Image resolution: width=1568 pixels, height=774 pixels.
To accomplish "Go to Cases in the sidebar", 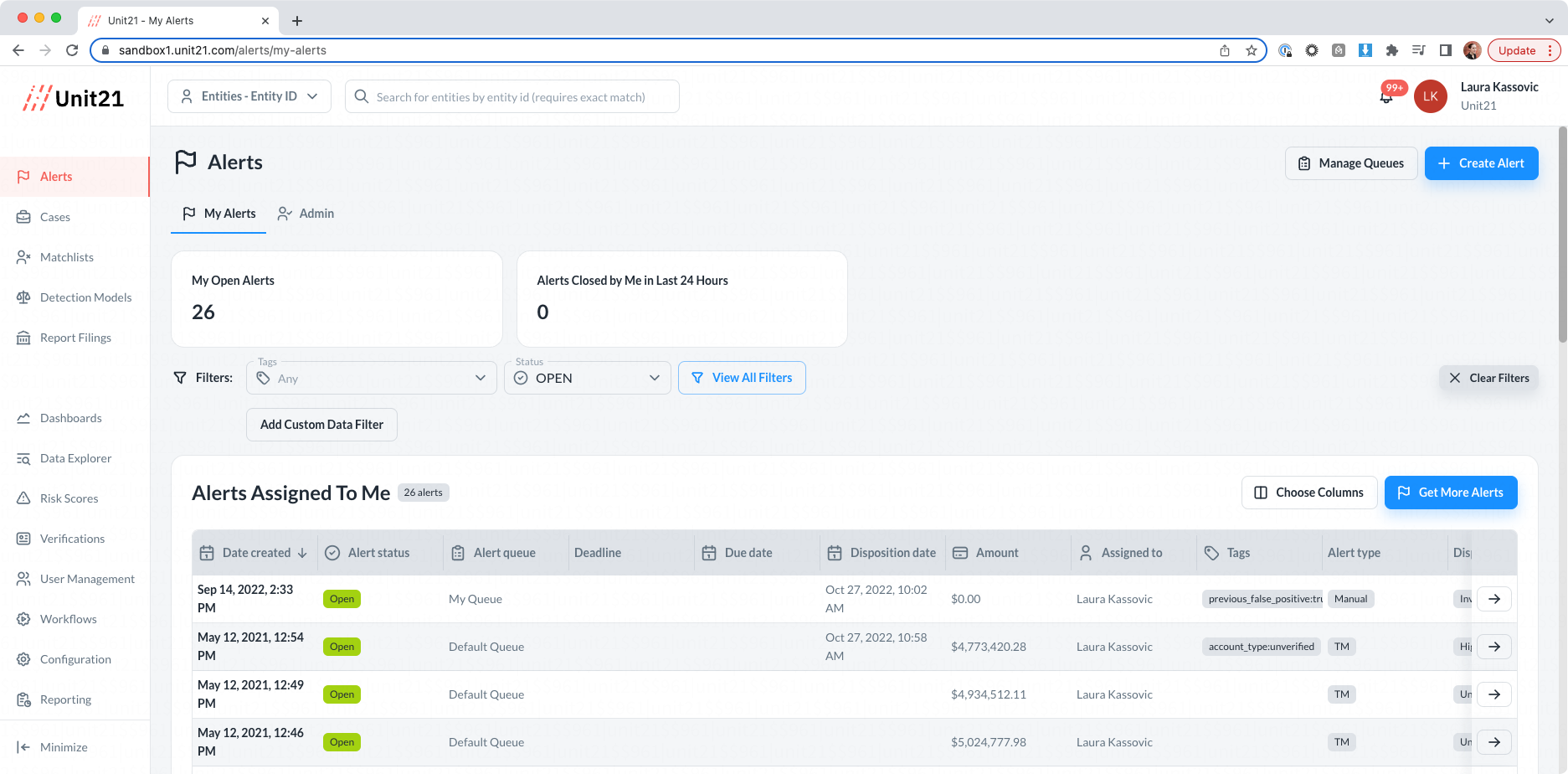I will [x=75, y=217].
